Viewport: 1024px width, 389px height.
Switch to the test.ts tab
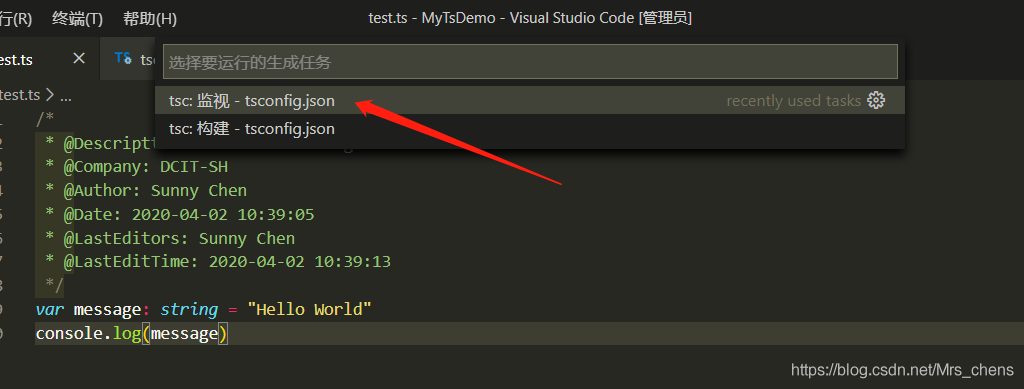pos(16,59)
